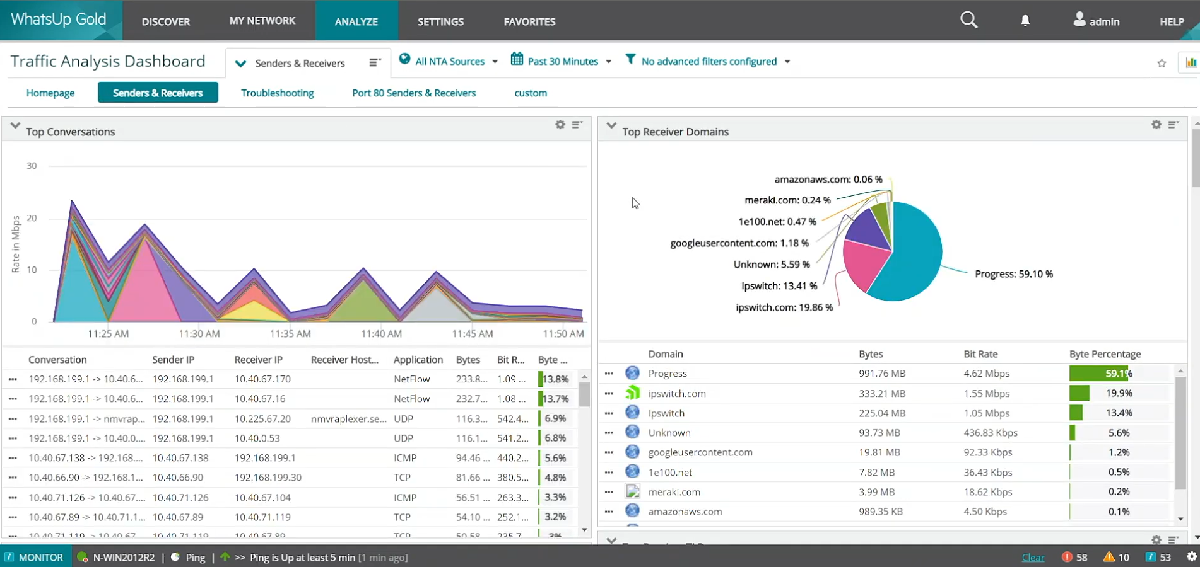Click the globe icon for All NTA Sources

[405, 60]
